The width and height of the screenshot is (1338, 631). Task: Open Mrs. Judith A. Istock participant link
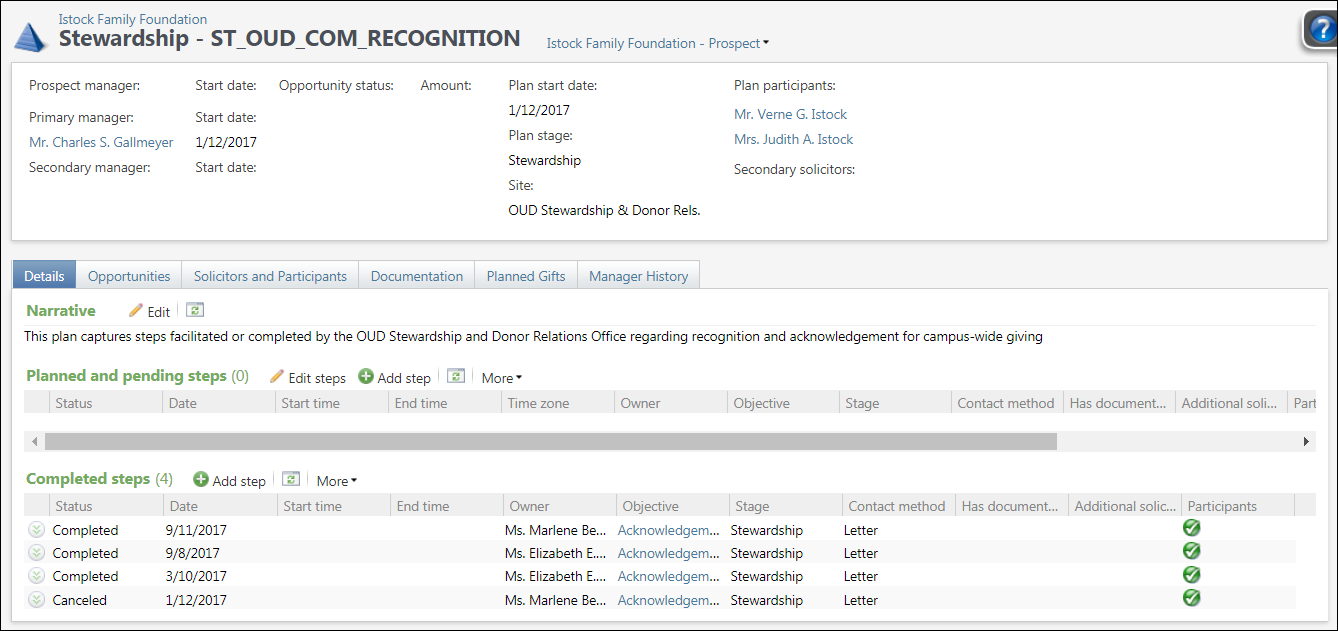[793, 139]
